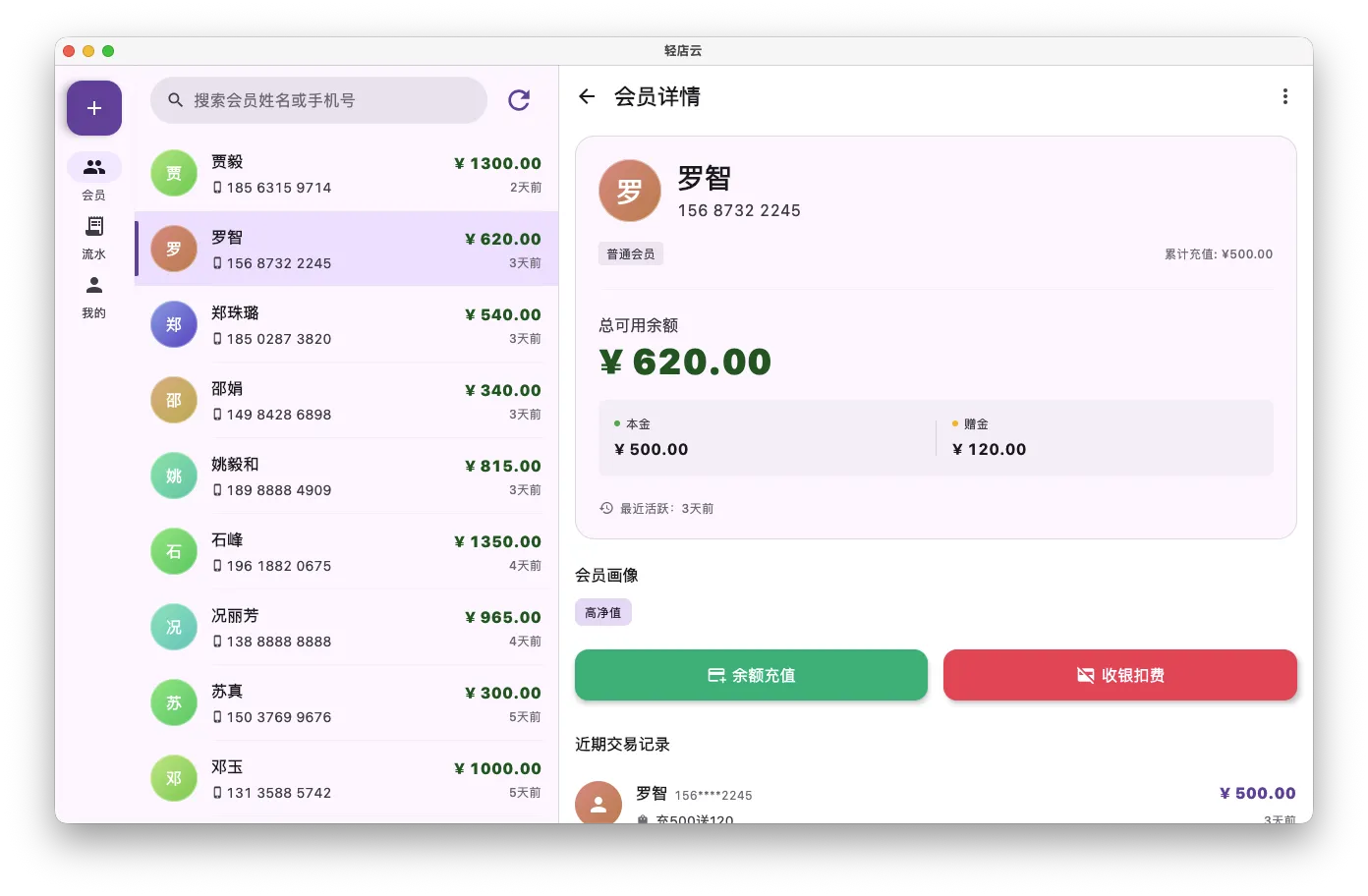Click the 普通会员 membership tag
The height and width of the screenshot is (896, 1368).
631,253
